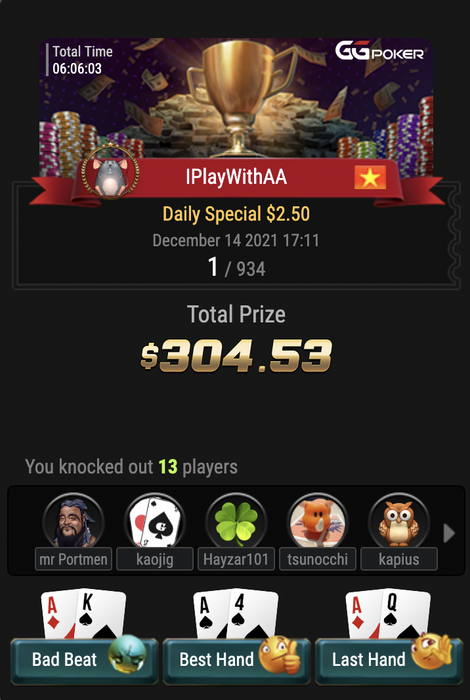The image size is (470, 700).
Task: Select mr Portmen's avatar
Action: point(73,521)
